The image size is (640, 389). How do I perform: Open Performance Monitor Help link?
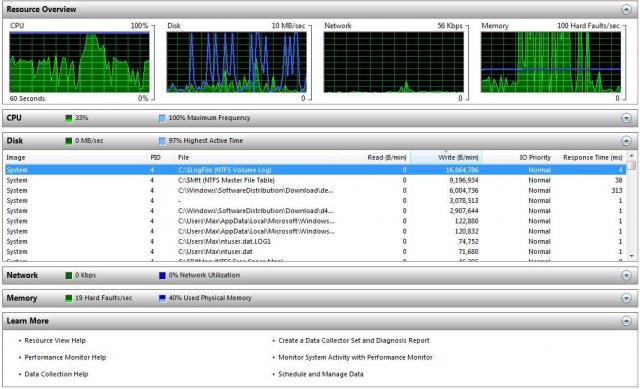[x=65, y=357]
